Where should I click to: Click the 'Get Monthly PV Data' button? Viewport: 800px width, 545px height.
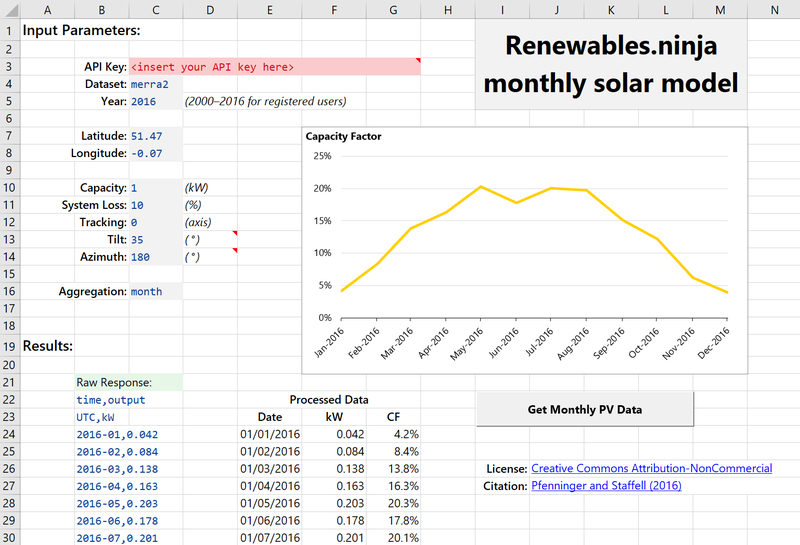tap(584, 409)
